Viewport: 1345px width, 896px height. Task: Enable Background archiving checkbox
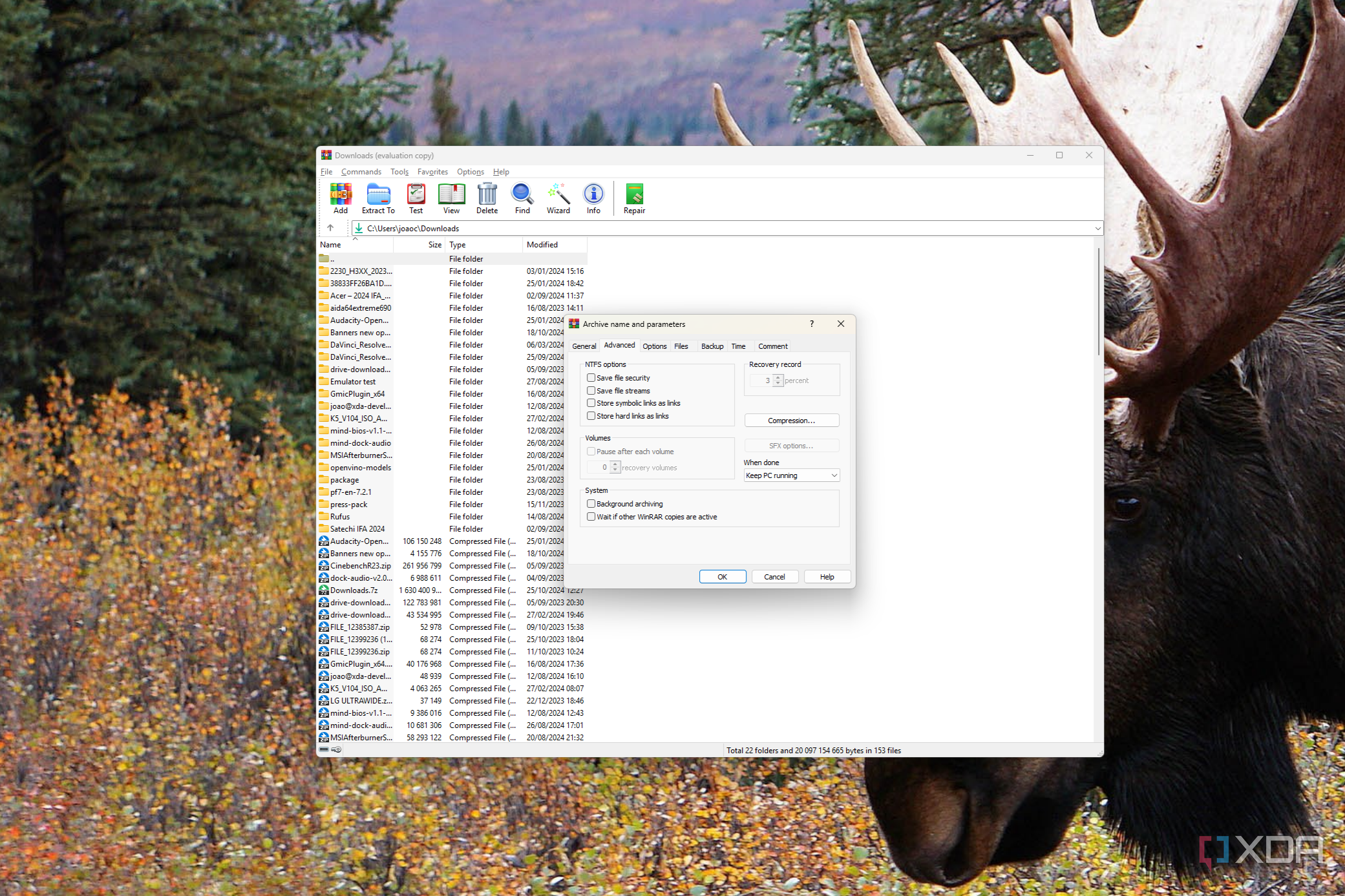pos(591,504)
